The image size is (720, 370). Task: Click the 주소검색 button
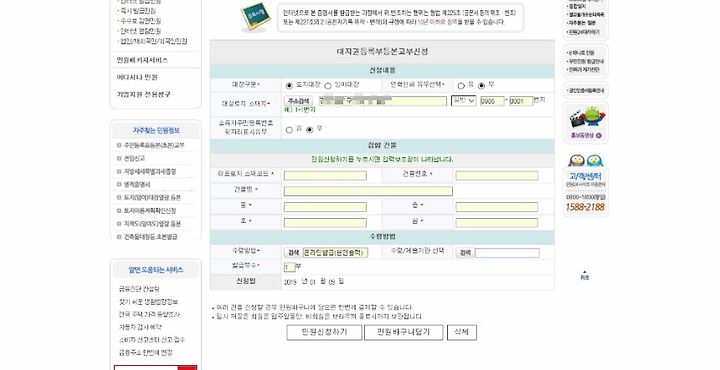(298, 101)
